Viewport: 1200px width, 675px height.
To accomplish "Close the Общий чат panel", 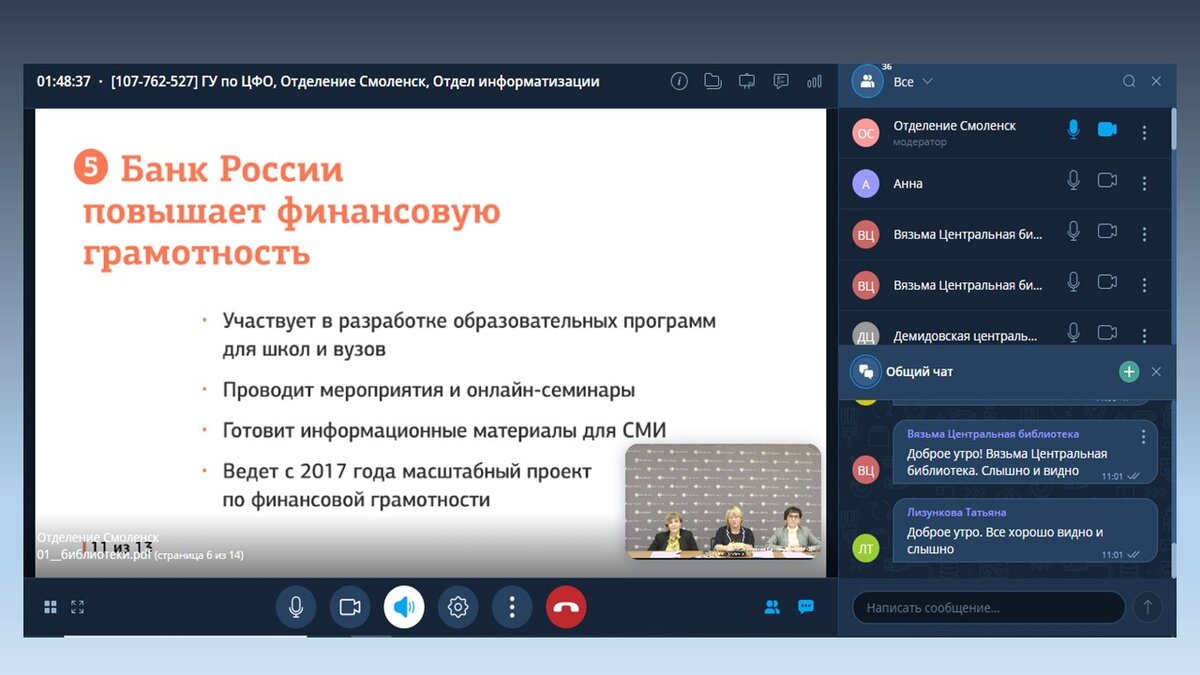I will 1156,372.
